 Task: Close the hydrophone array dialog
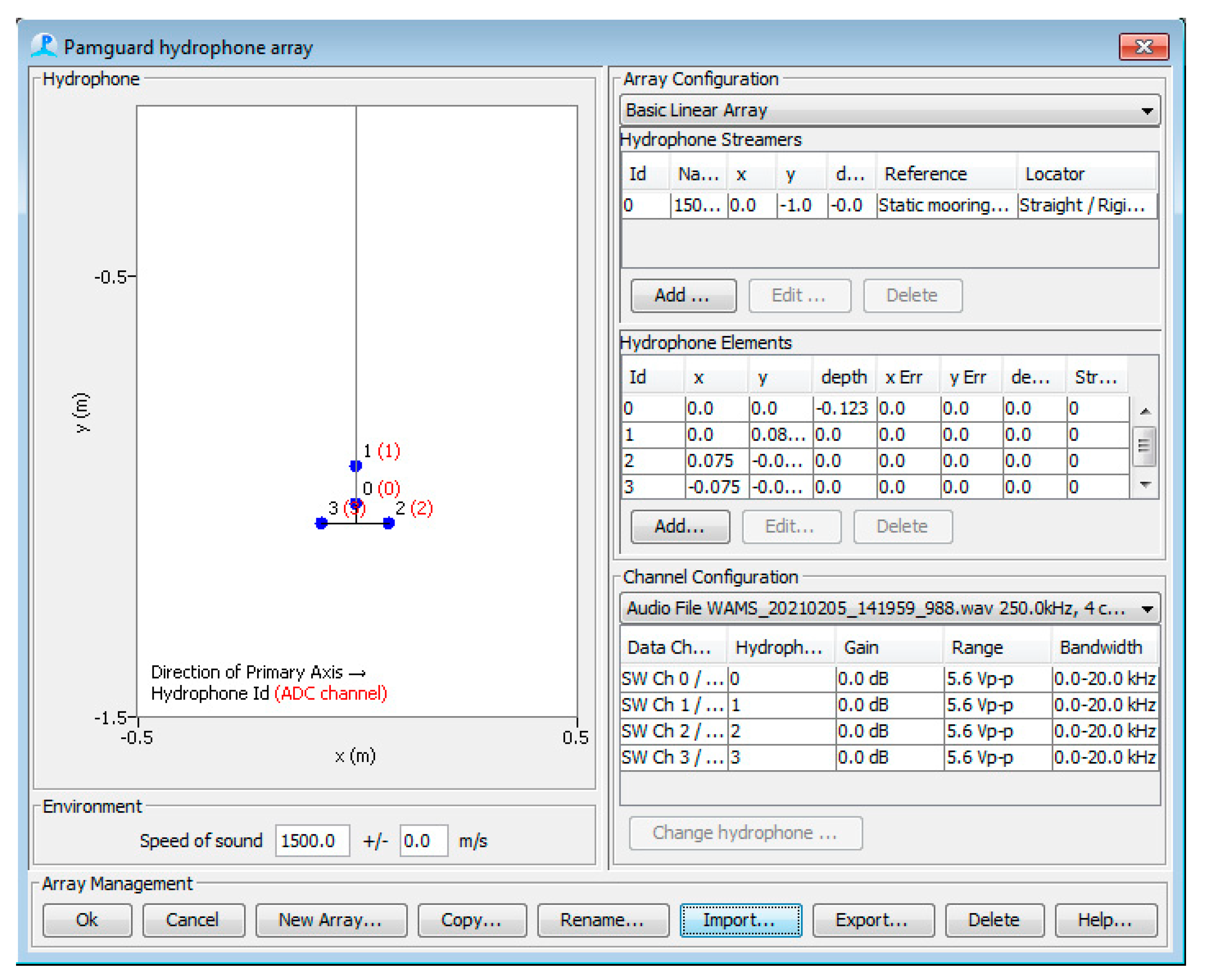1143,47
